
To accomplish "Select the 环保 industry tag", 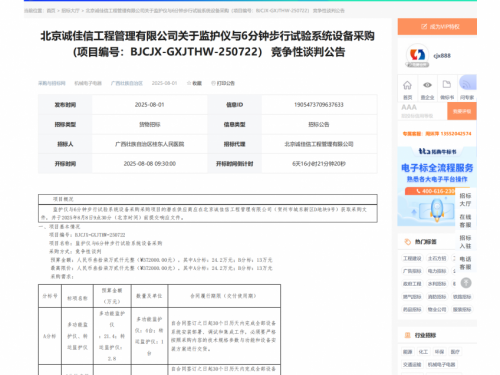I will pos(439,352).
